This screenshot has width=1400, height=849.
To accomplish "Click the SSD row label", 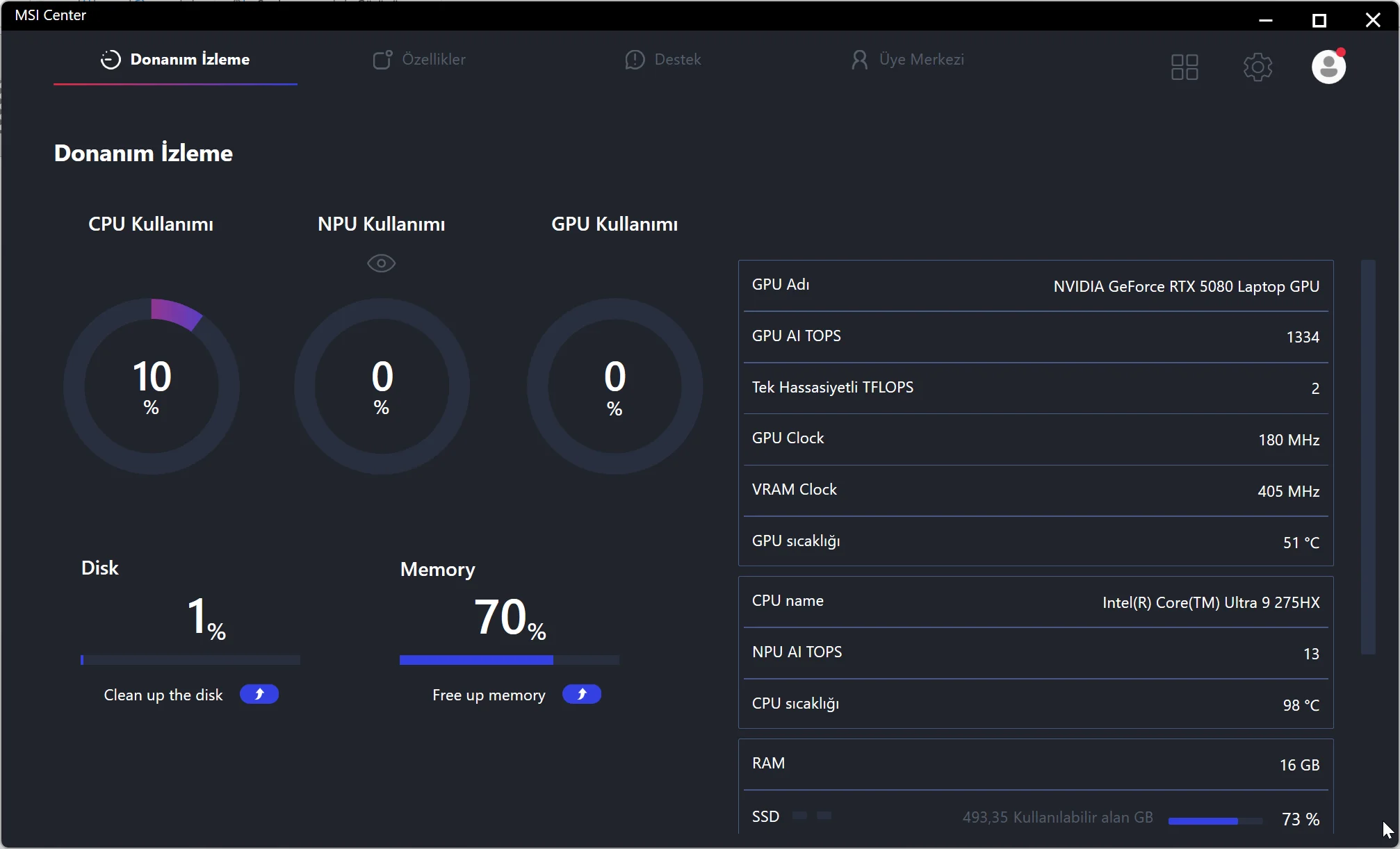I will point(765,817).
